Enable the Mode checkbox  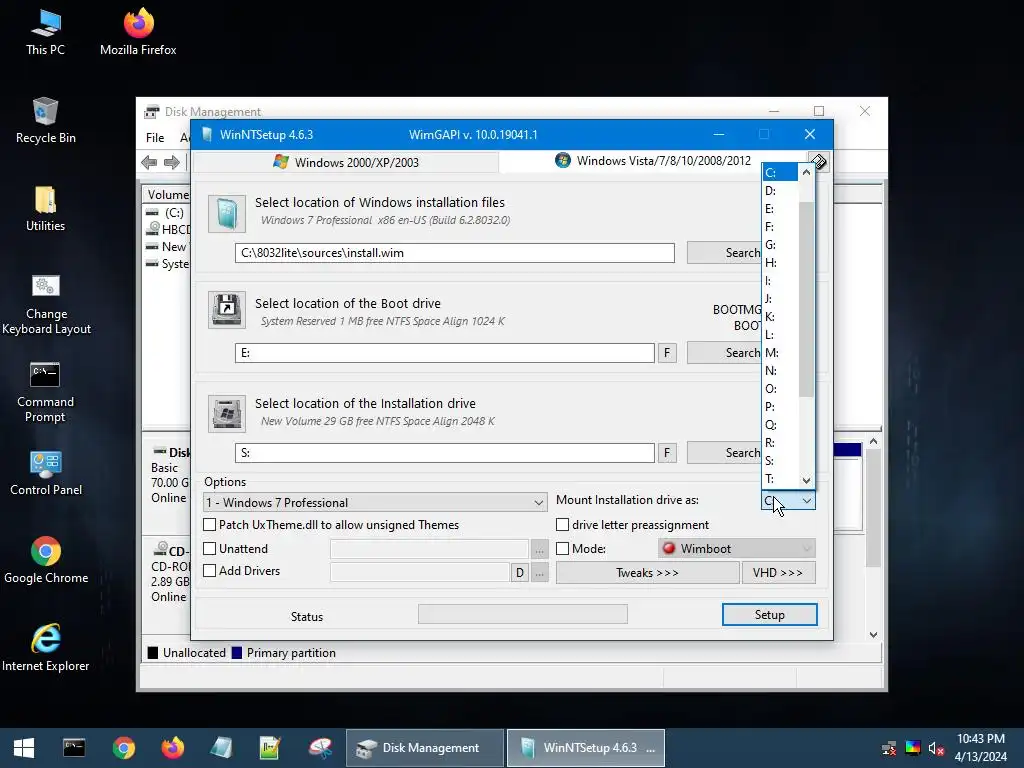562,549
